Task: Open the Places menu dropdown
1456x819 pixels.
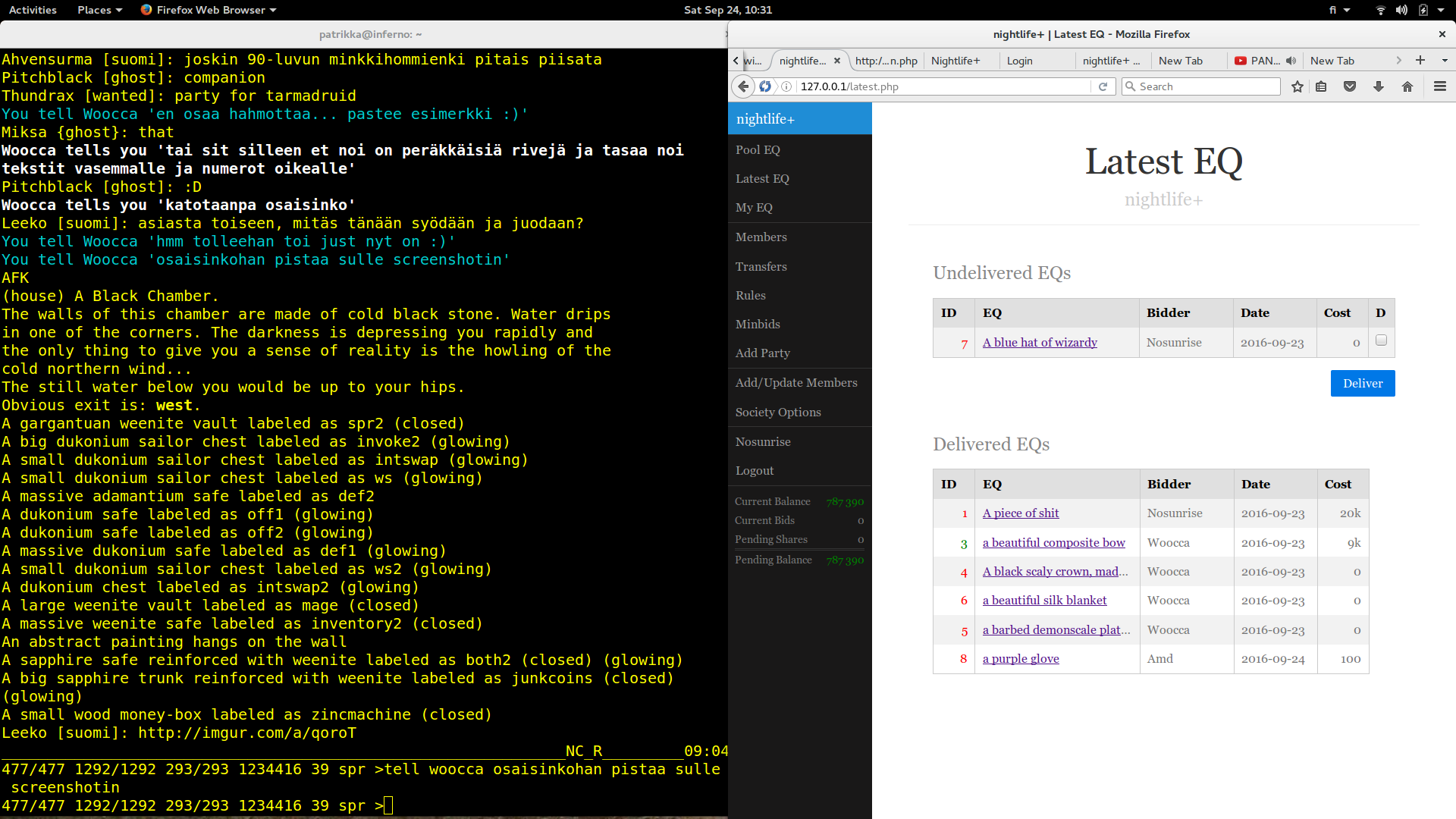Action: point(99,10)
